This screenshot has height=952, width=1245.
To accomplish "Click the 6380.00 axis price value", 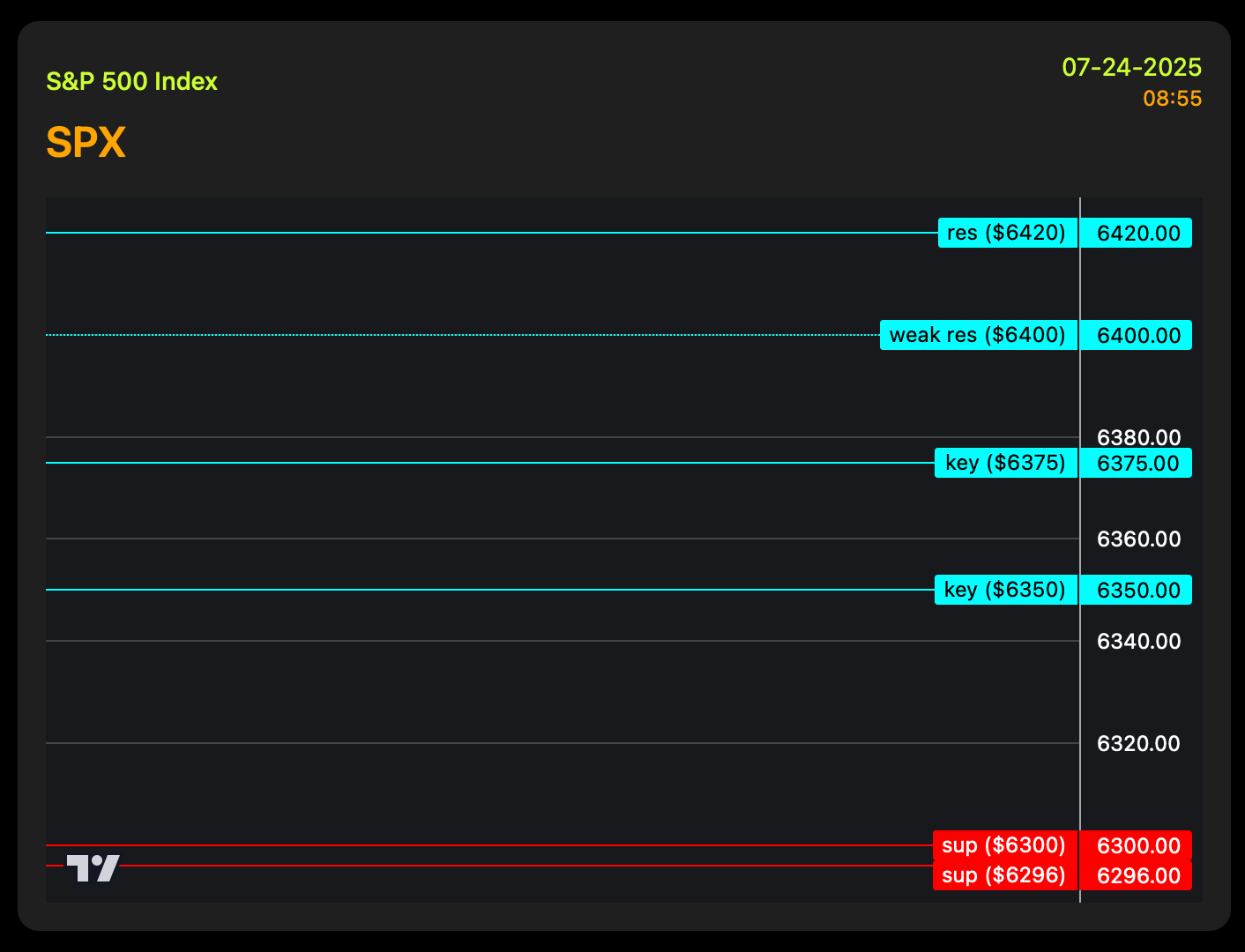I will (x=1138, y=437).
